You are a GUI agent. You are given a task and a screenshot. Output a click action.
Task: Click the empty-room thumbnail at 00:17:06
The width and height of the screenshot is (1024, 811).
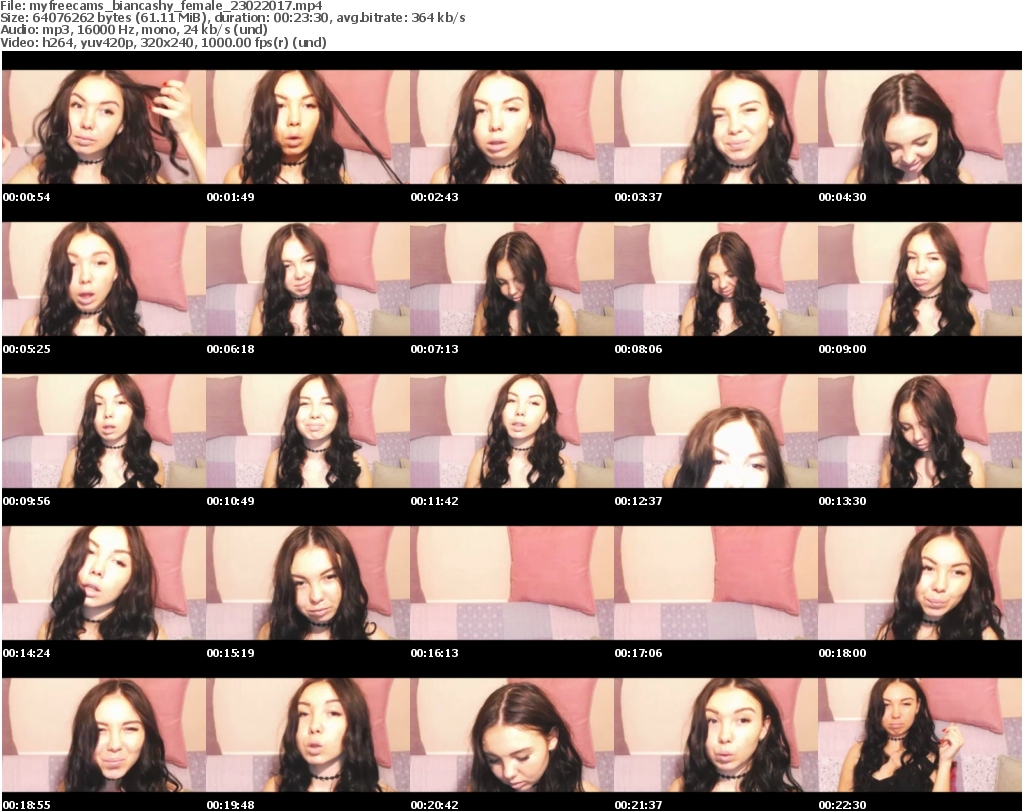pos(716,583)
